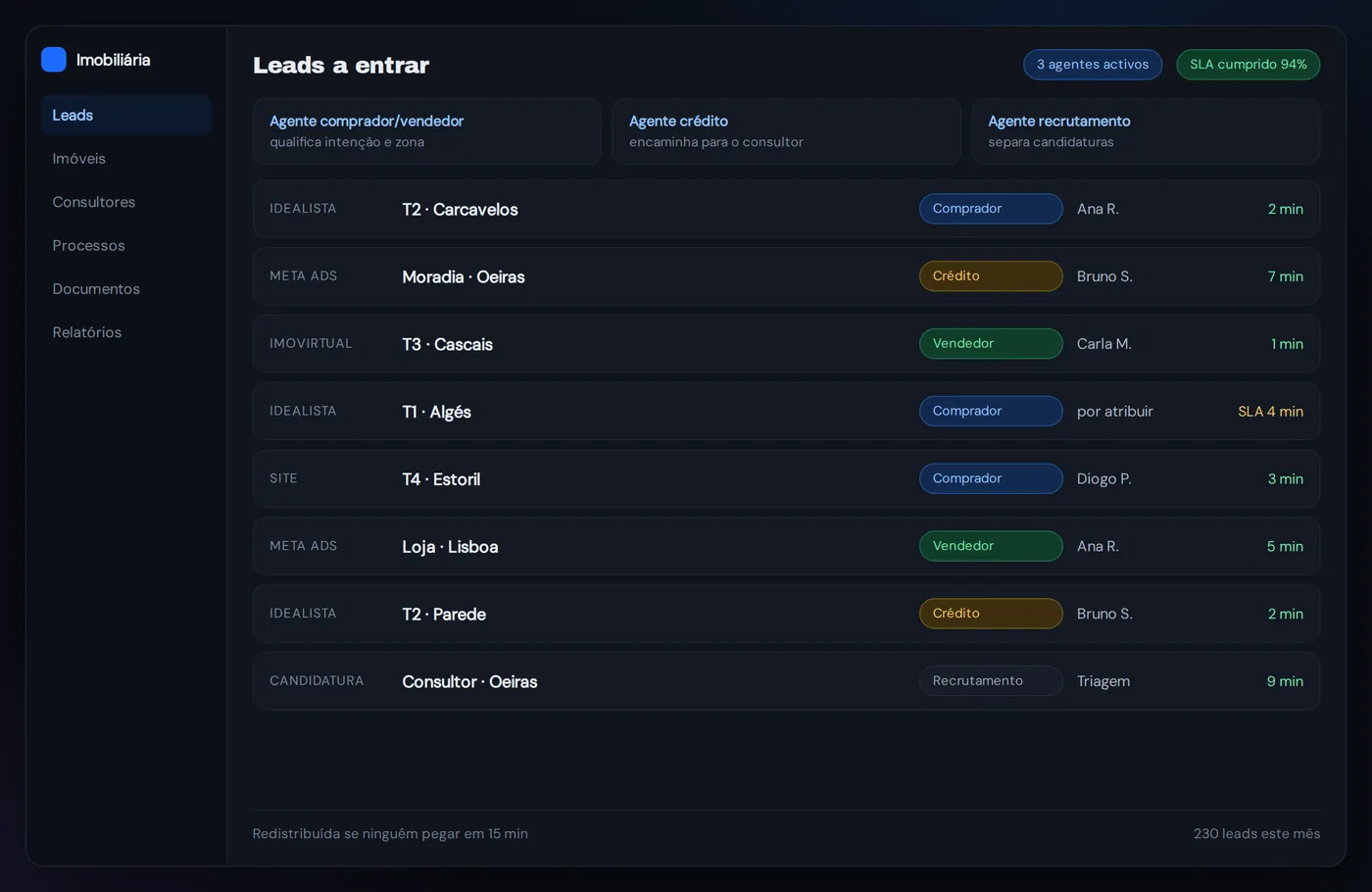The image size is (1372, 892).
Task: Select the Agente recrutamento card
Action: point(1146,131)
